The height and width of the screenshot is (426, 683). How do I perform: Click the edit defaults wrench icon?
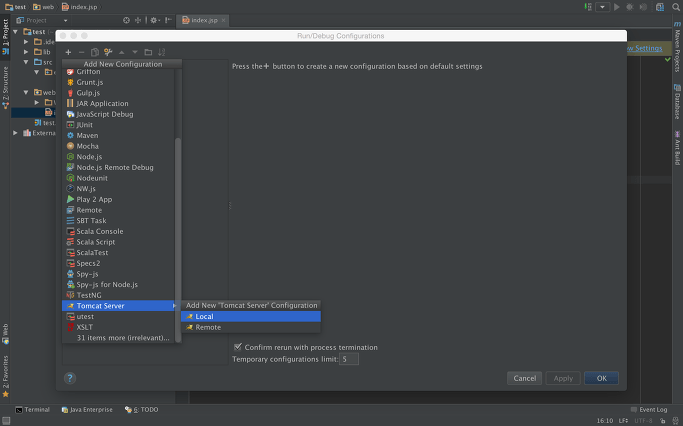108,52
